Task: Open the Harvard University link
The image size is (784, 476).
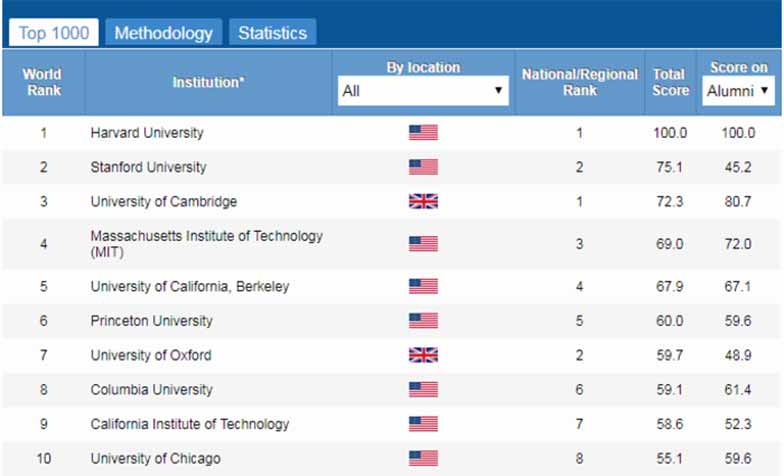Action: tap(147, 132)
